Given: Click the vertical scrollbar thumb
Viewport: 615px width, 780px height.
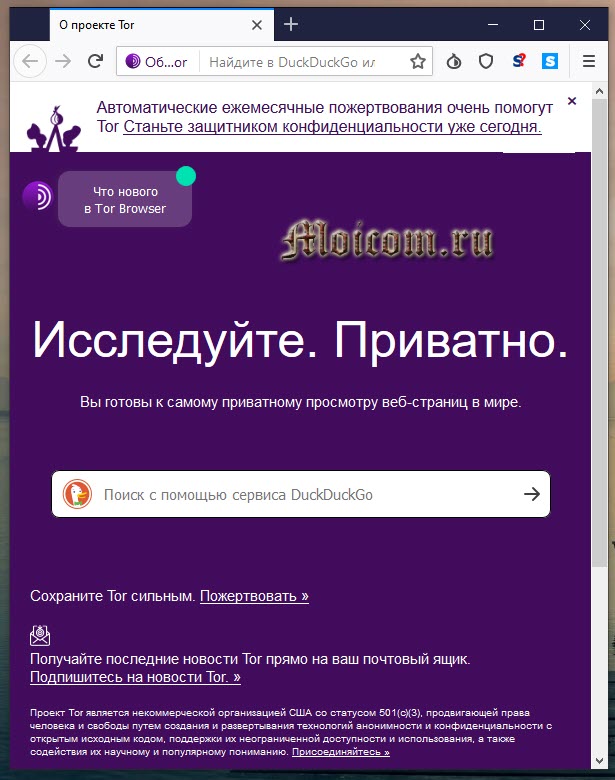Looking at the screenshot, I should (x=599, y=332).
